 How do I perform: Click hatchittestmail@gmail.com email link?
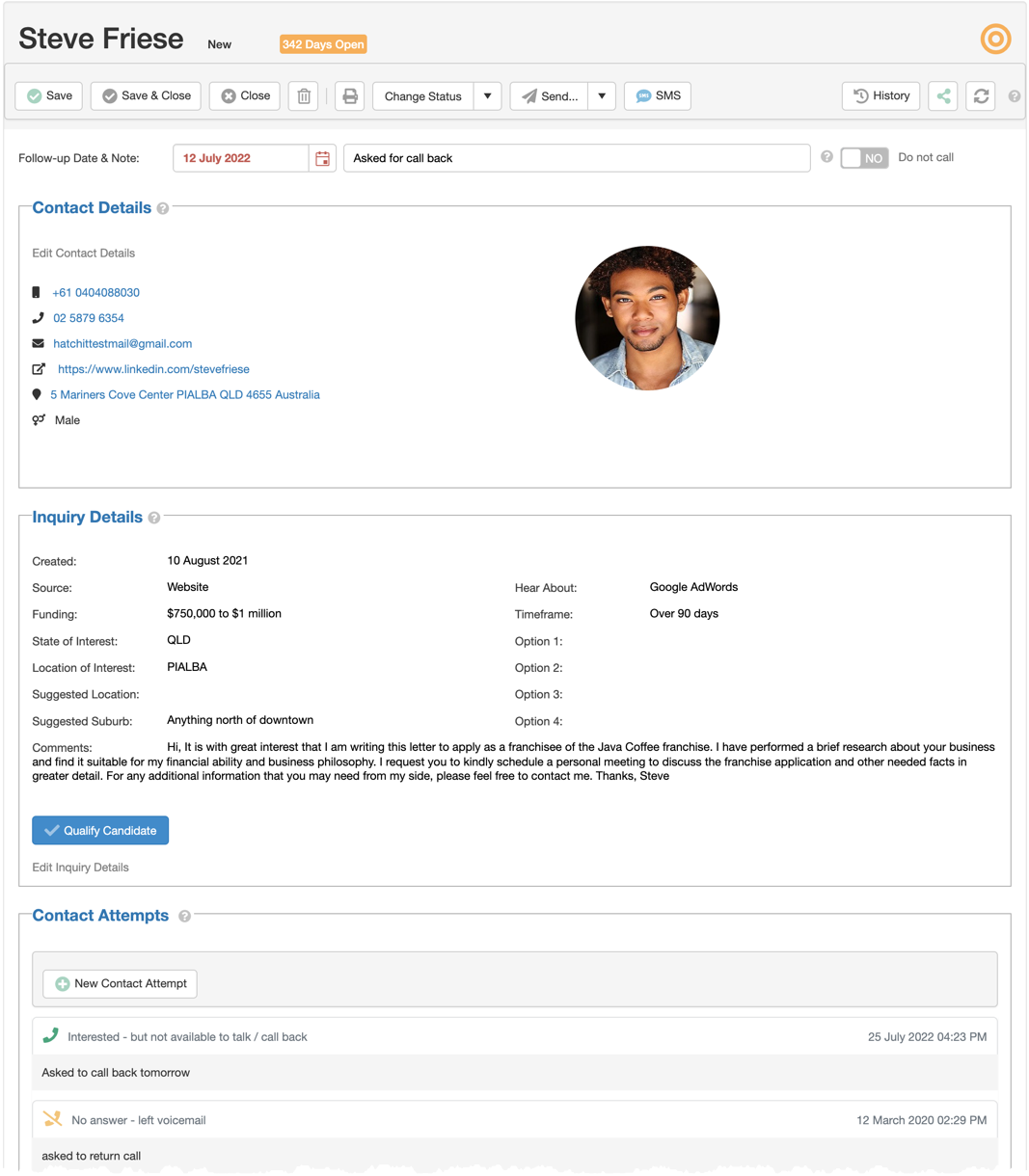point(122,343)
